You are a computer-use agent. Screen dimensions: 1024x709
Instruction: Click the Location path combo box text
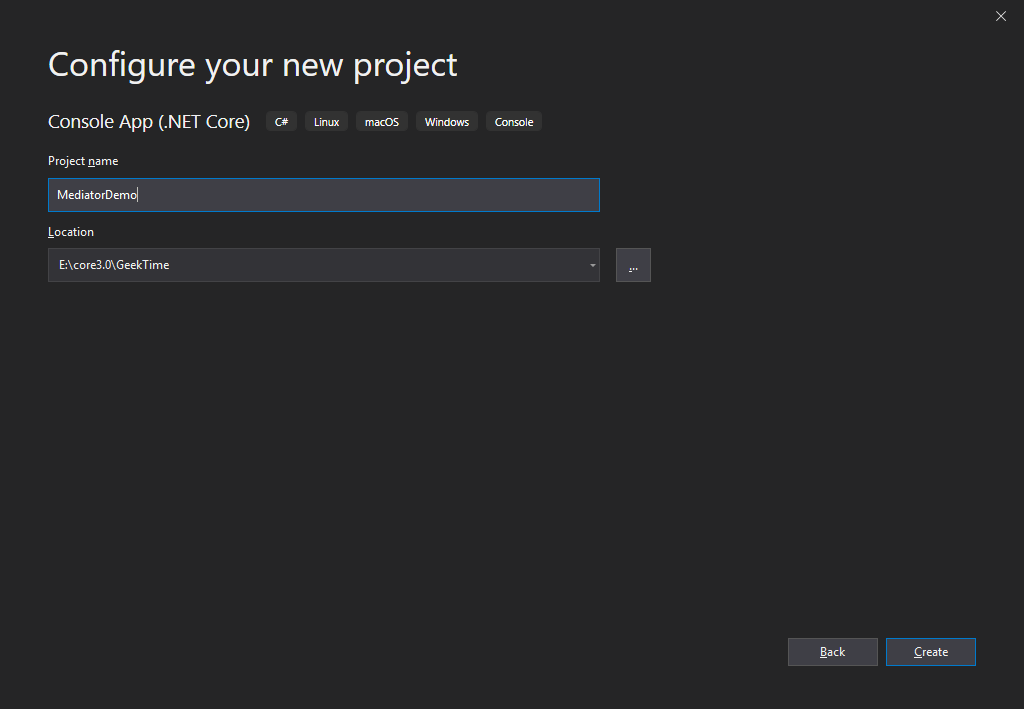tap(114, 265)
